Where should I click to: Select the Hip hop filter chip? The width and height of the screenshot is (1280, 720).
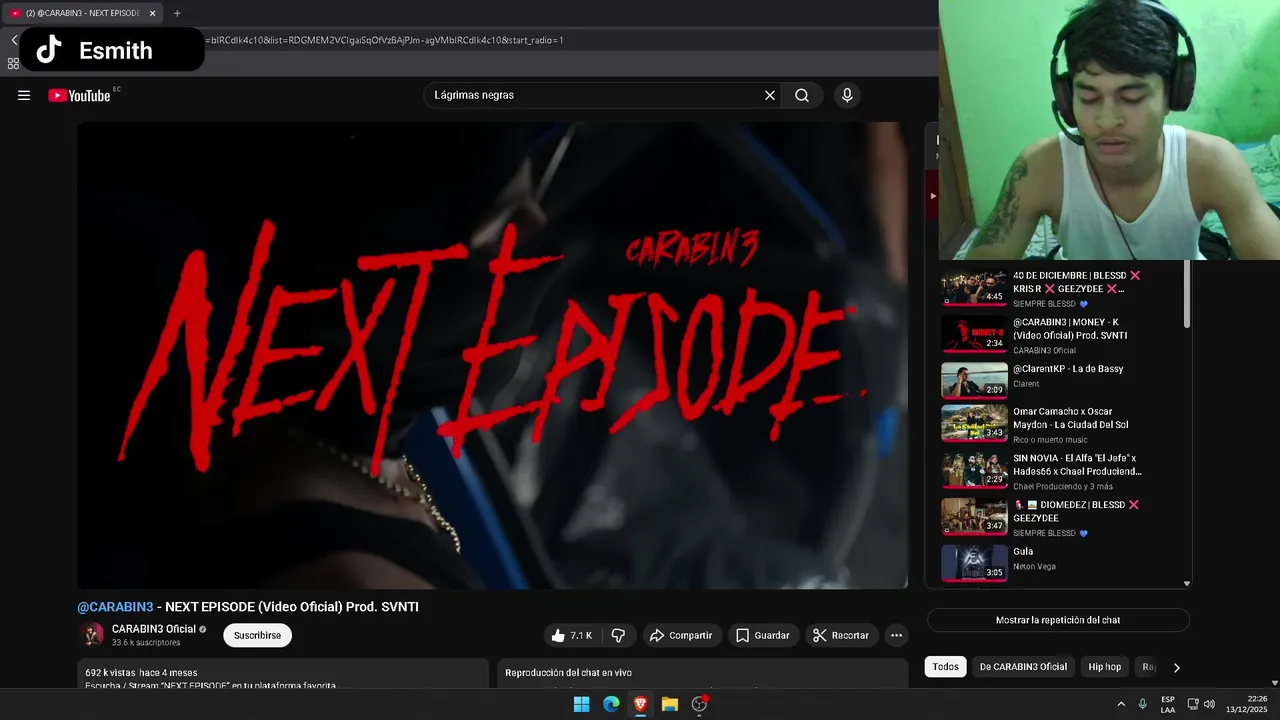click(x=1104, y=667)
